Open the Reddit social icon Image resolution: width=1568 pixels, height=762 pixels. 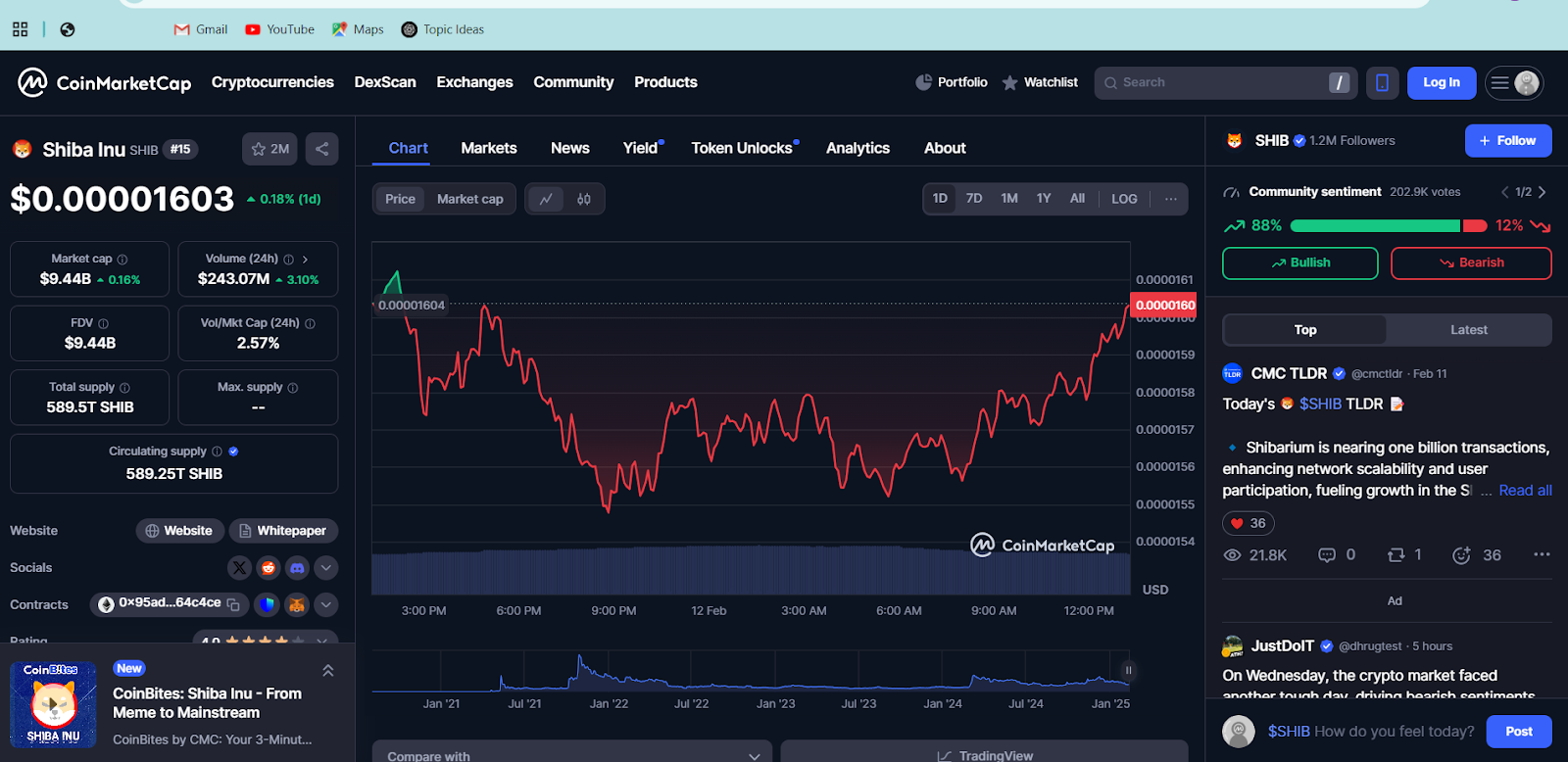pyautogui.click(x=268, y=568)
